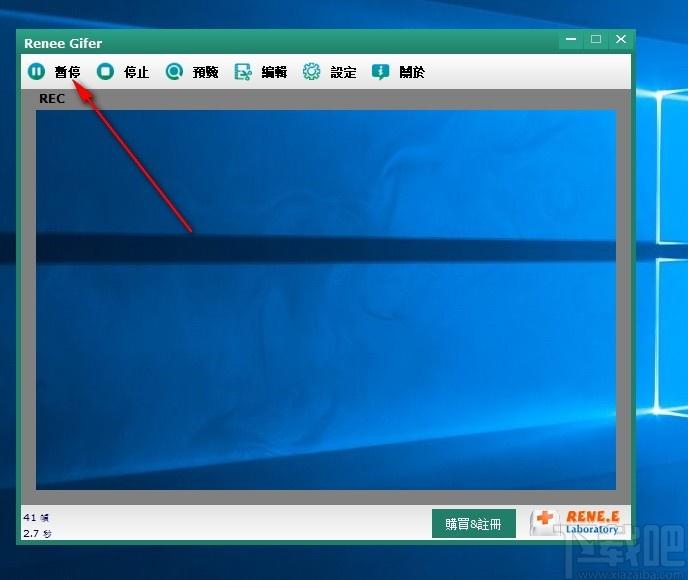Click the 預覽 preview label

(205, 72)
